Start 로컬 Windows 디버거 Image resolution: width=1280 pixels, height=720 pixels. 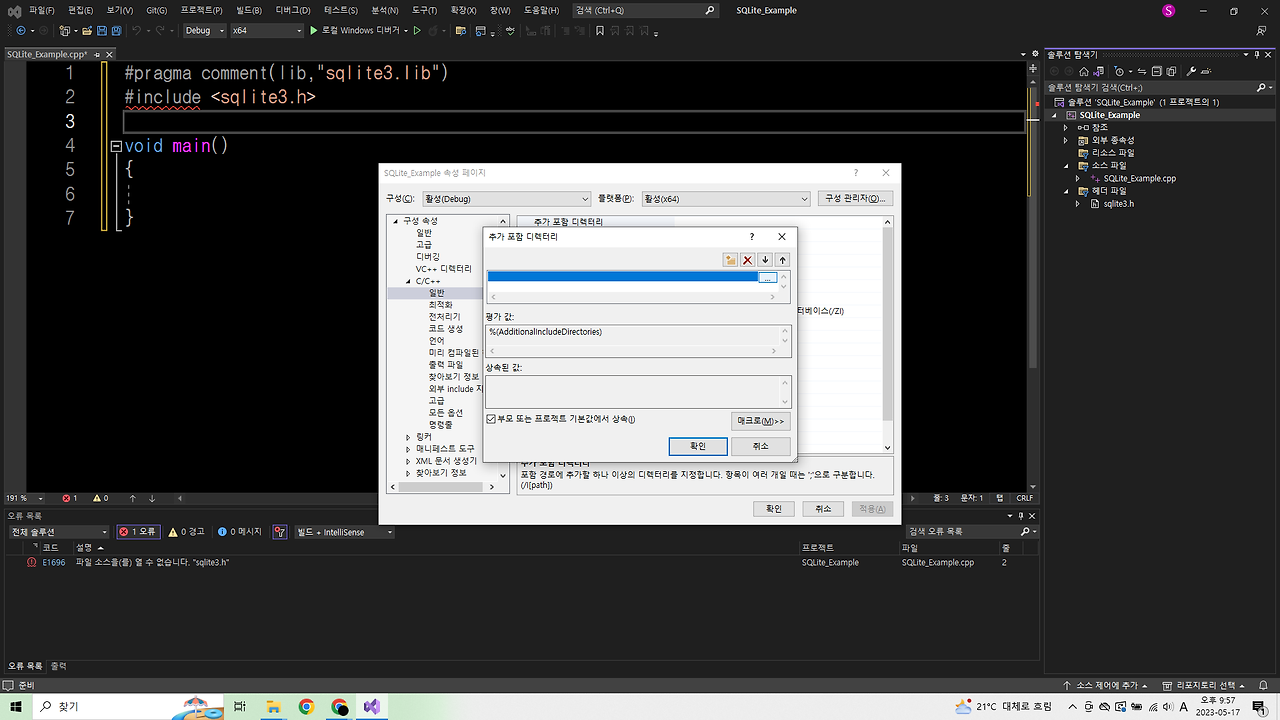coord(358,31)
